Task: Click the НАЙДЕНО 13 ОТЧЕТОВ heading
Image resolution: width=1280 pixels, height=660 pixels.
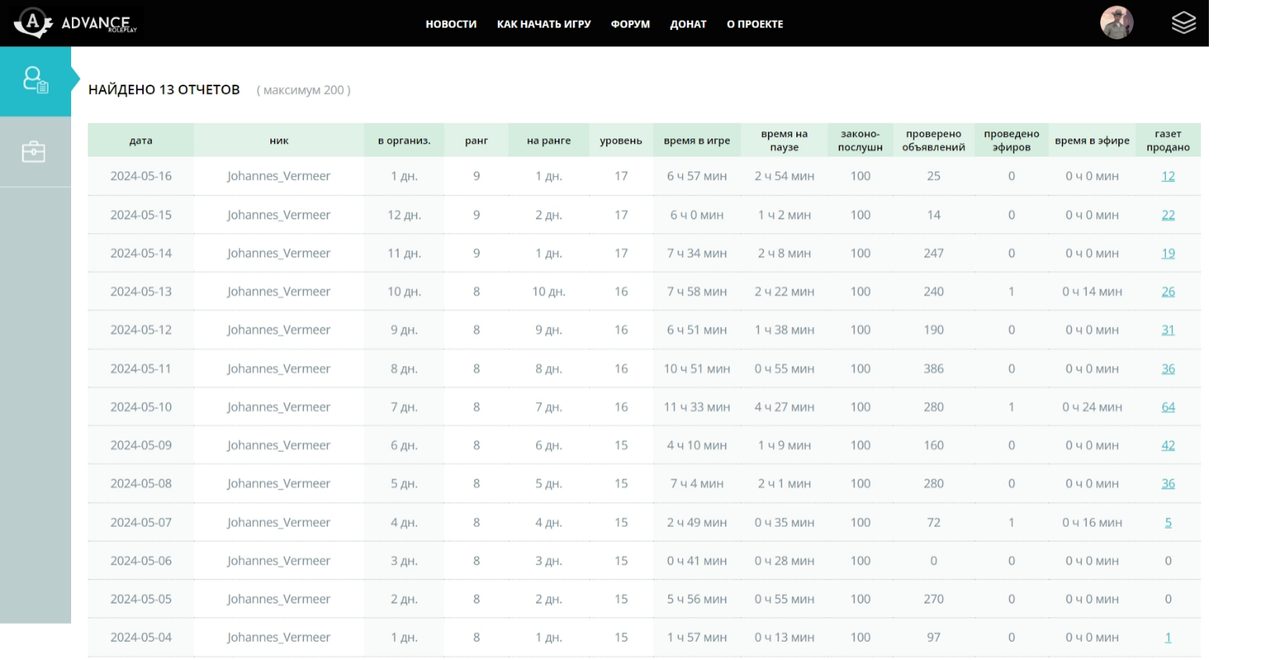Action: pyautogui.click(x=164, y=89)
